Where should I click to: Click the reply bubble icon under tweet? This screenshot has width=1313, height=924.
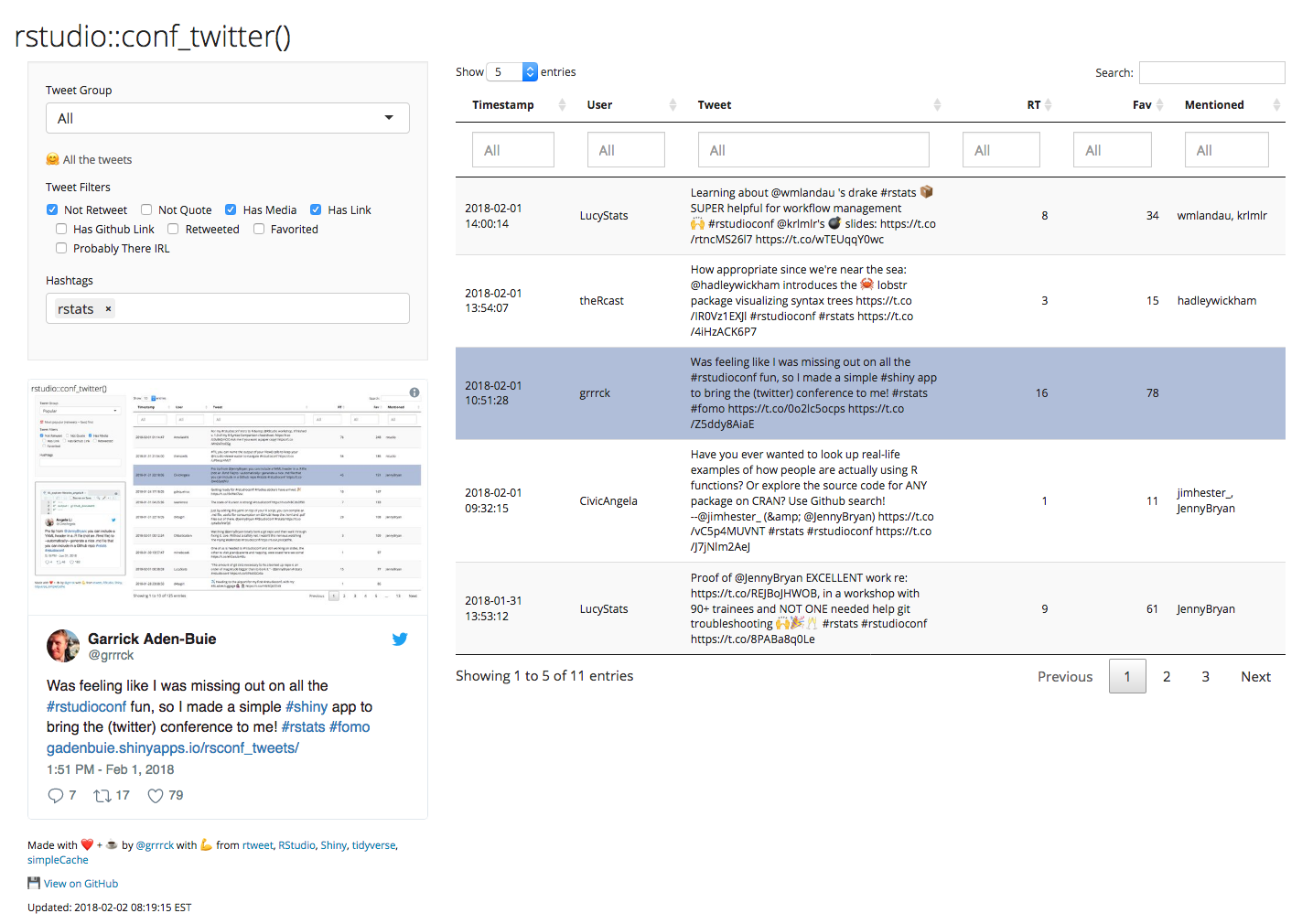click(56, 796)
